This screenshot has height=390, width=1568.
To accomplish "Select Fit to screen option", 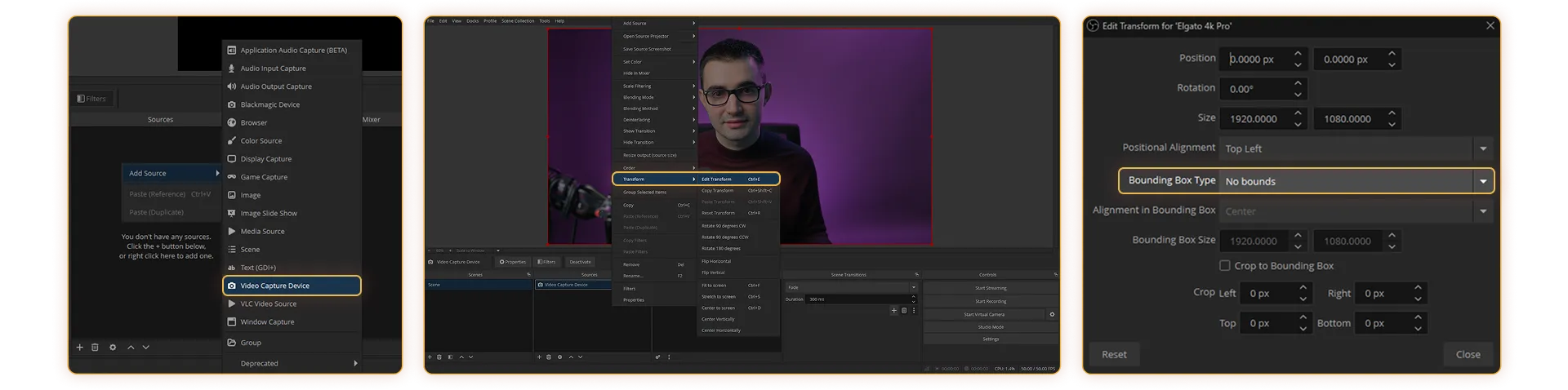I will pos(738,286).
